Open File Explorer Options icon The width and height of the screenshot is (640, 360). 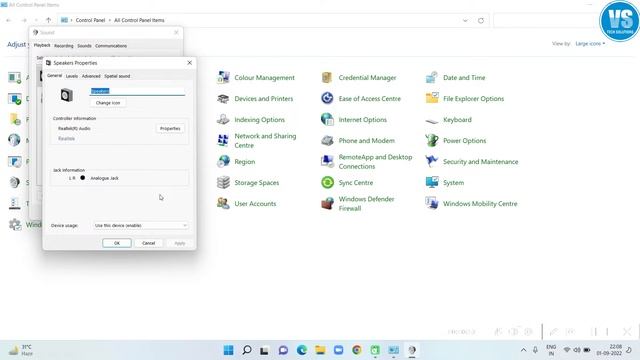pos(432,98)
